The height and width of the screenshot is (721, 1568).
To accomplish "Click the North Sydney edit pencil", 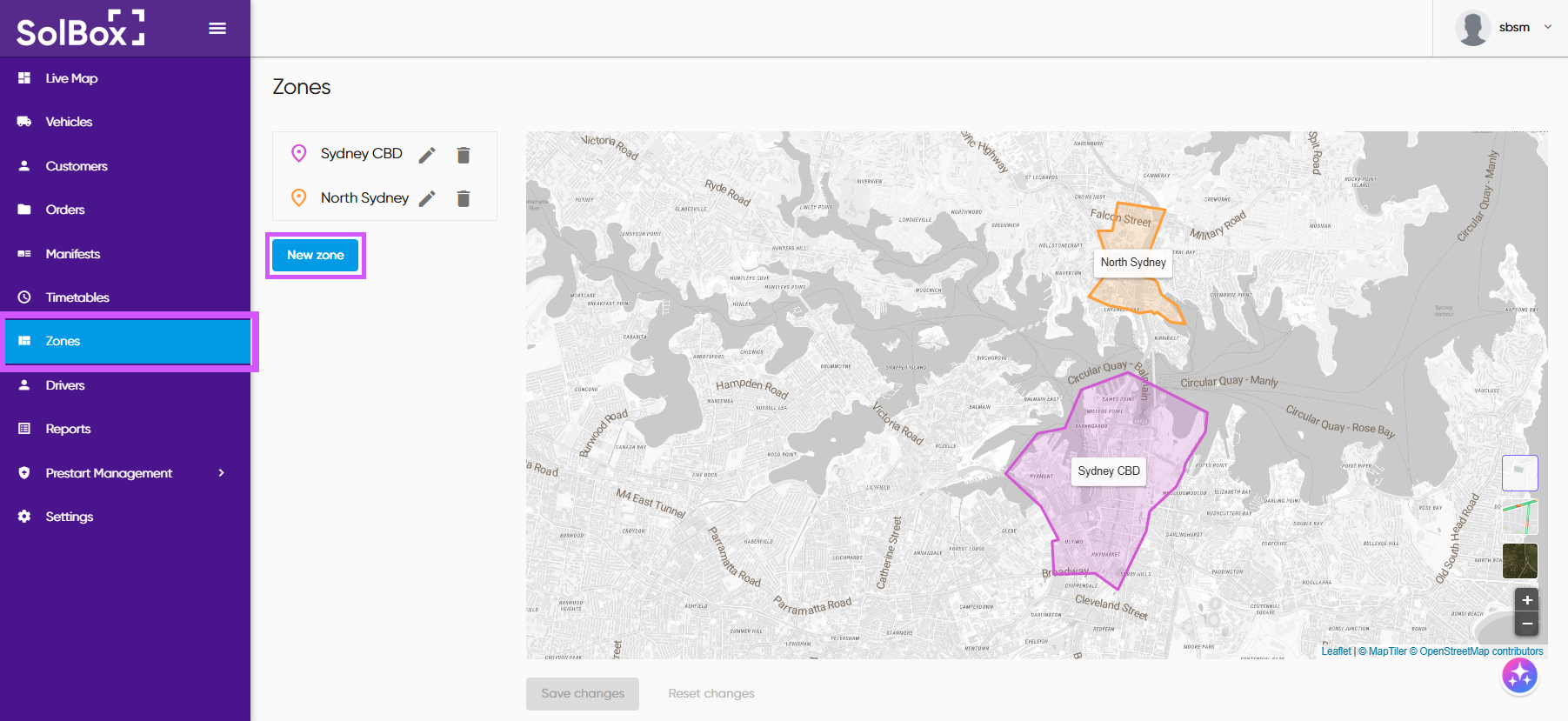I will tap(426, 199).
